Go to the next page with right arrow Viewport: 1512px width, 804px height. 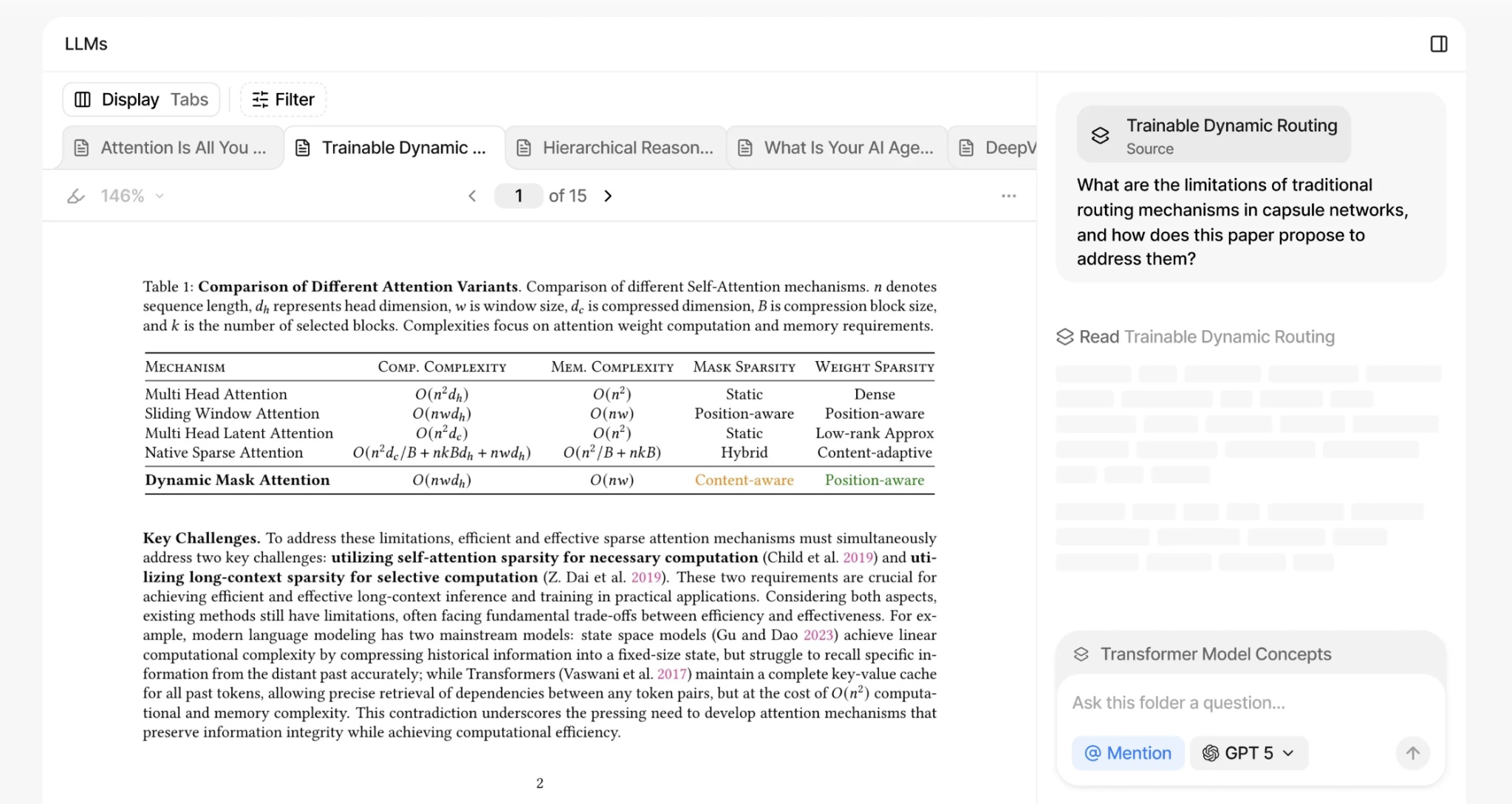pyautogui.click(x=608, y=195)
